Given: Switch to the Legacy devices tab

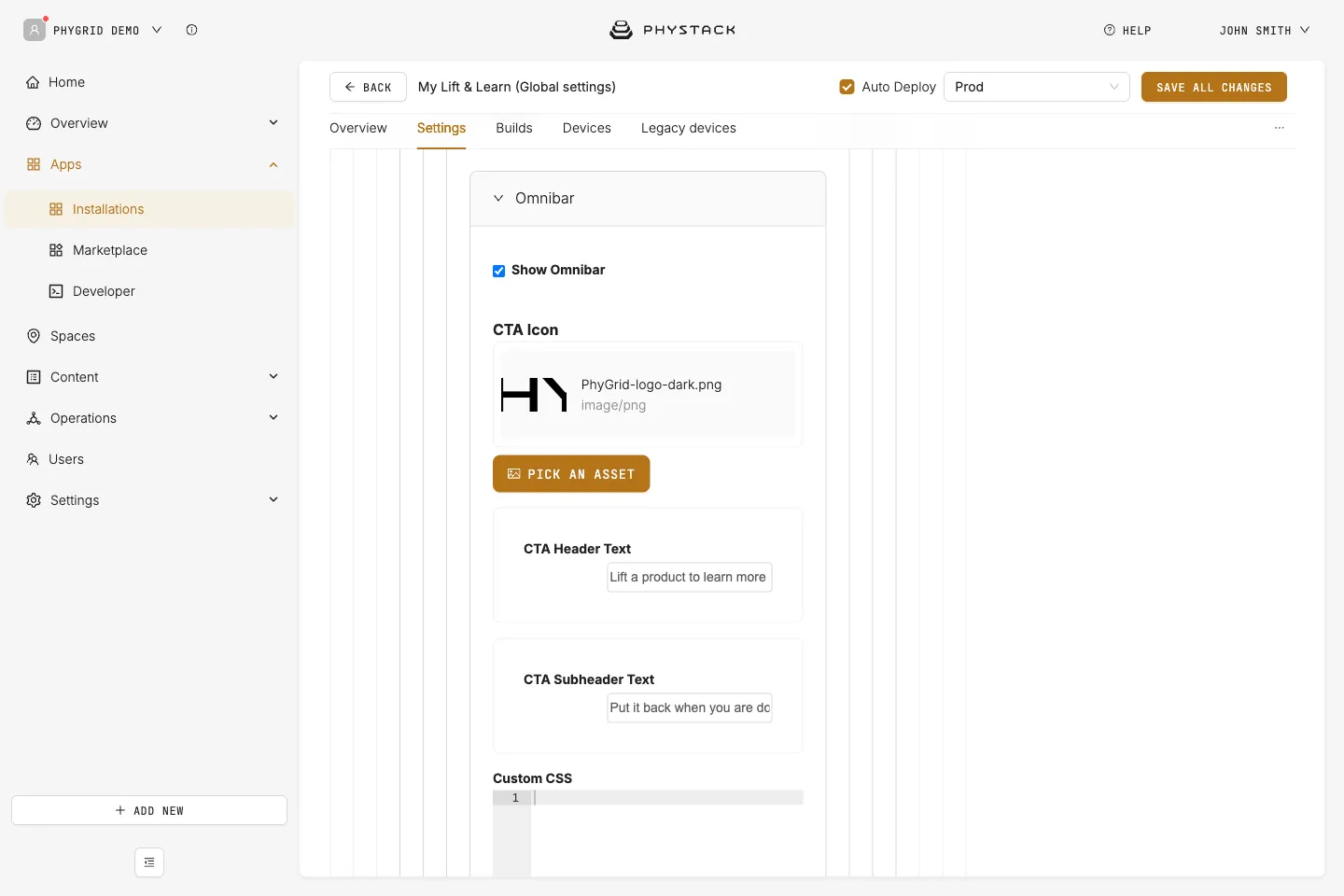Looking at the screenshot, I should coord(689,128).
